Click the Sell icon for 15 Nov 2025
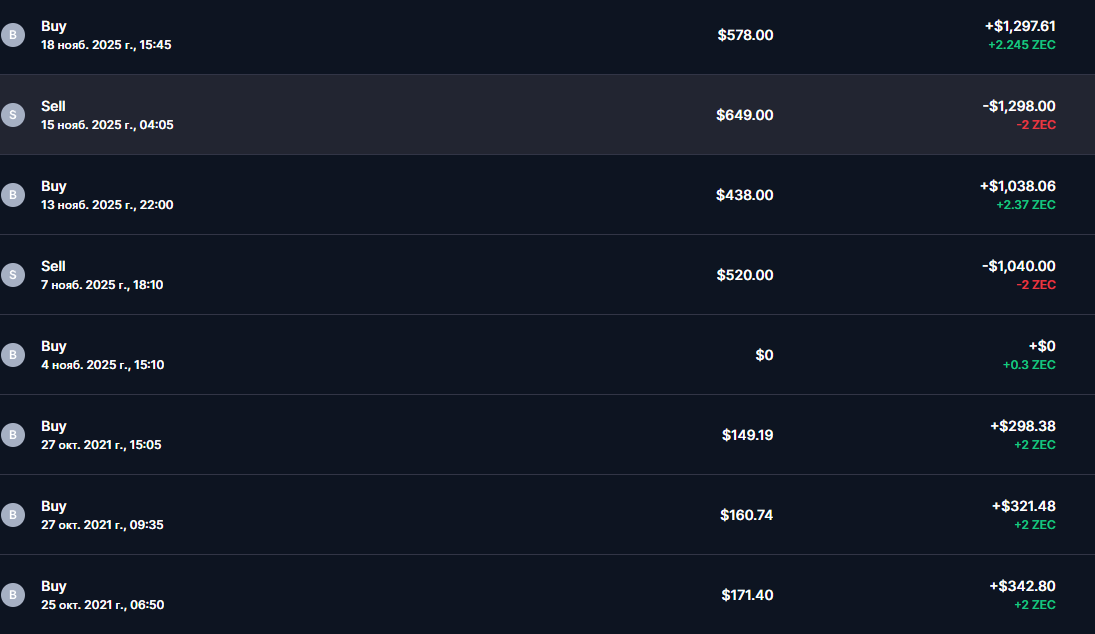This screenshot has width=1095, height=634. [x=13, y=115]
